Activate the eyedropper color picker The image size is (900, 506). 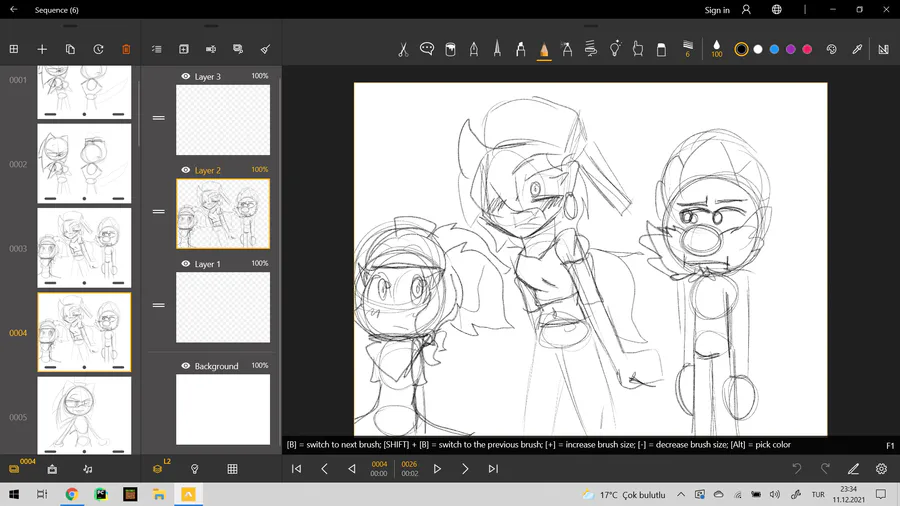coord(857,49)
